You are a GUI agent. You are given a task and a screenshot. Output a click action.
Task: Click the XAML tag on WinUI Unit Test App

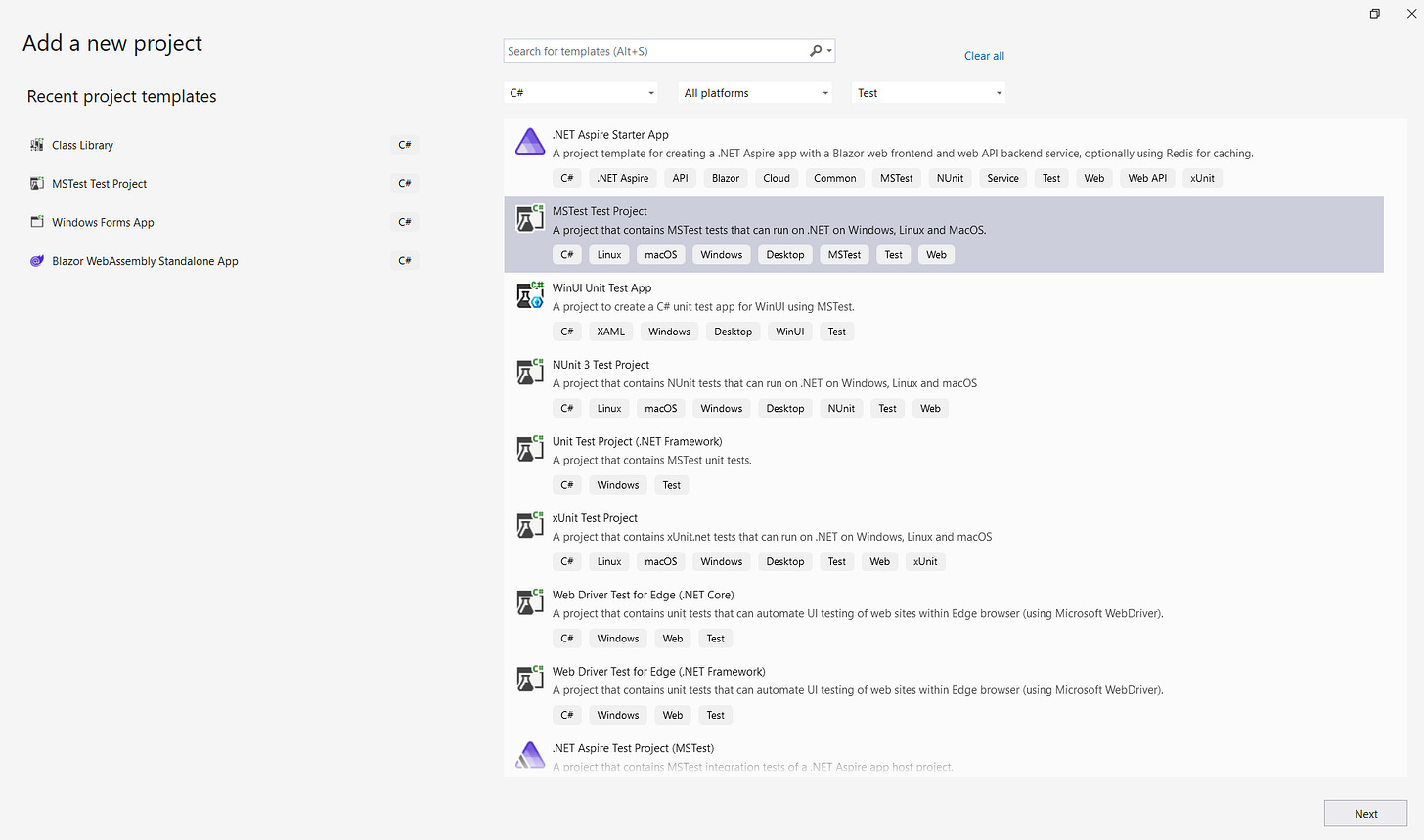611,332
